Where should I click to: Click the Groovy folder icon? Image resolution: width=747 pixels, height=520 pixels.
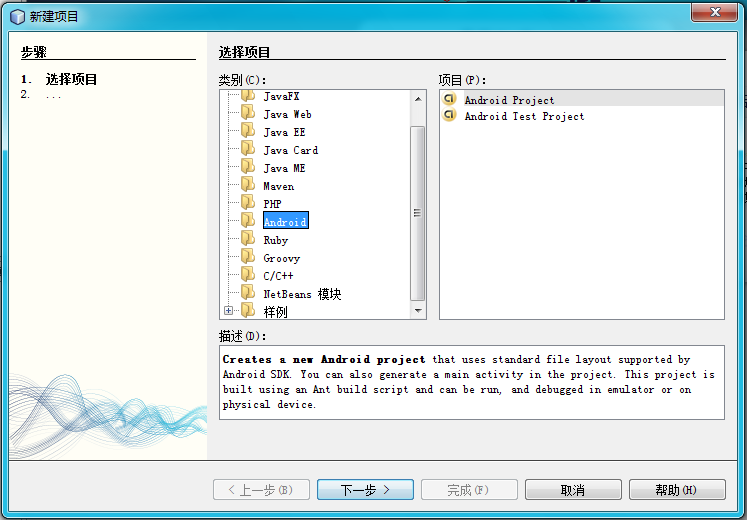[248, 258]
